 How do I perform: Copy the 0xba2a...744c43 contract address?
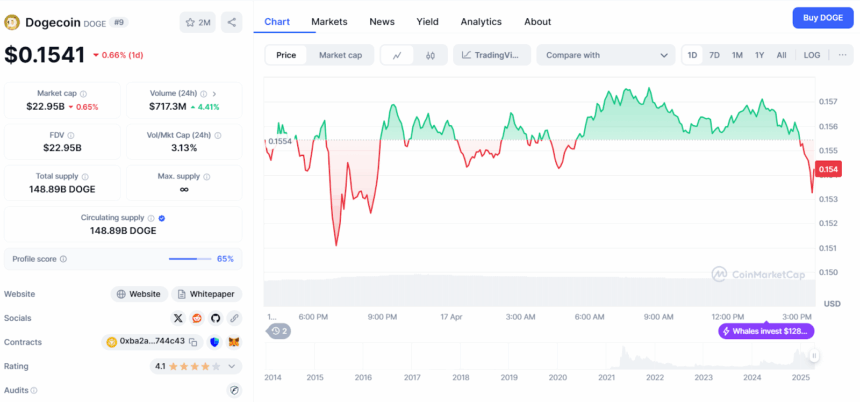coord(193,342)
